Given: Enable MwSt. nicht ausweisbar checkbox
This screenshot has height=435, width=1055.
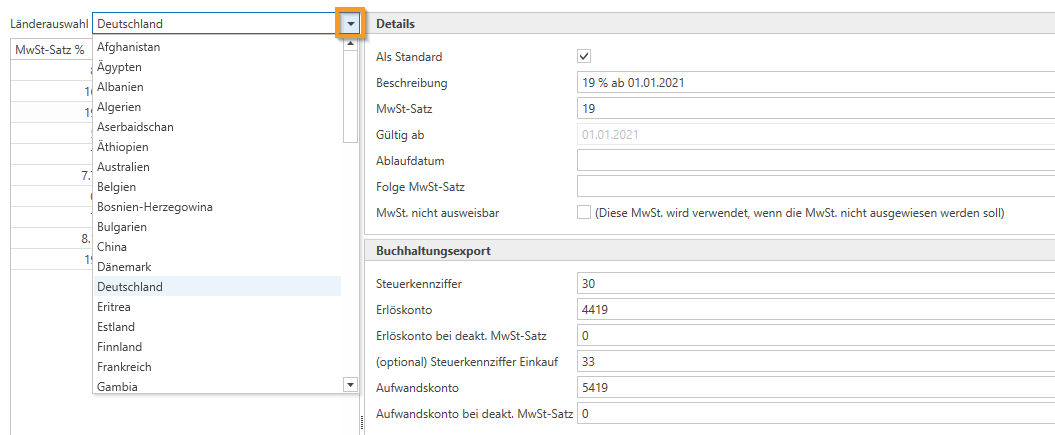Looking at the screenshot, I should click(x=585, y=212).
